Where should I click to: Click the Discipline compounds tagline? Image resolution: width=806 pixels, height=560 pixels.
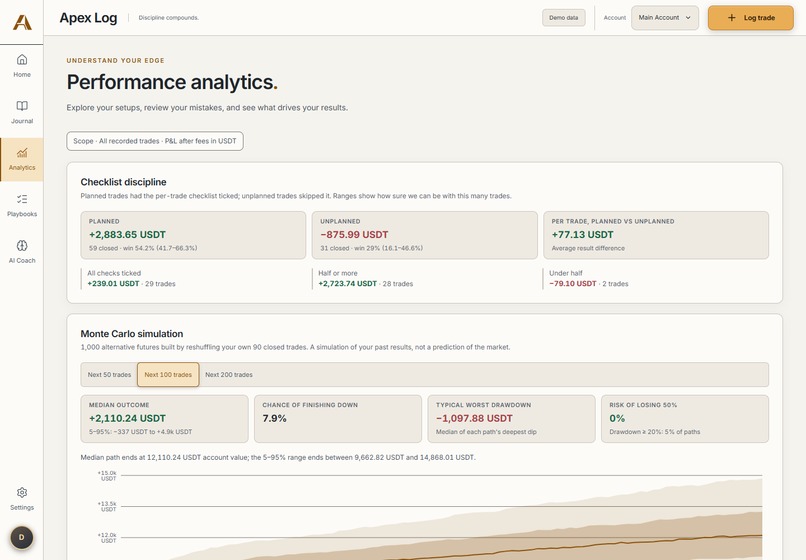click(x=169, y=17)
